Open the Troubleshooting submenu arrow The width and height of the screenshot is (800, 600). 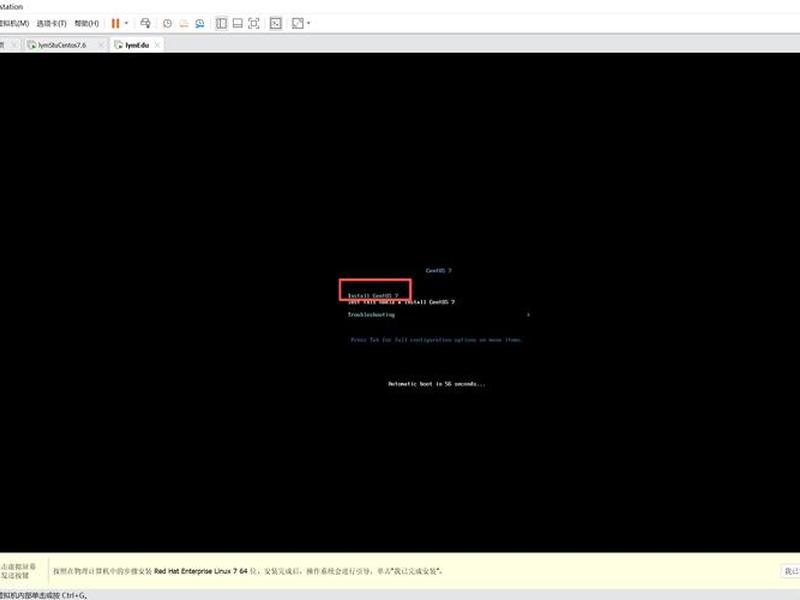(528, 315)
